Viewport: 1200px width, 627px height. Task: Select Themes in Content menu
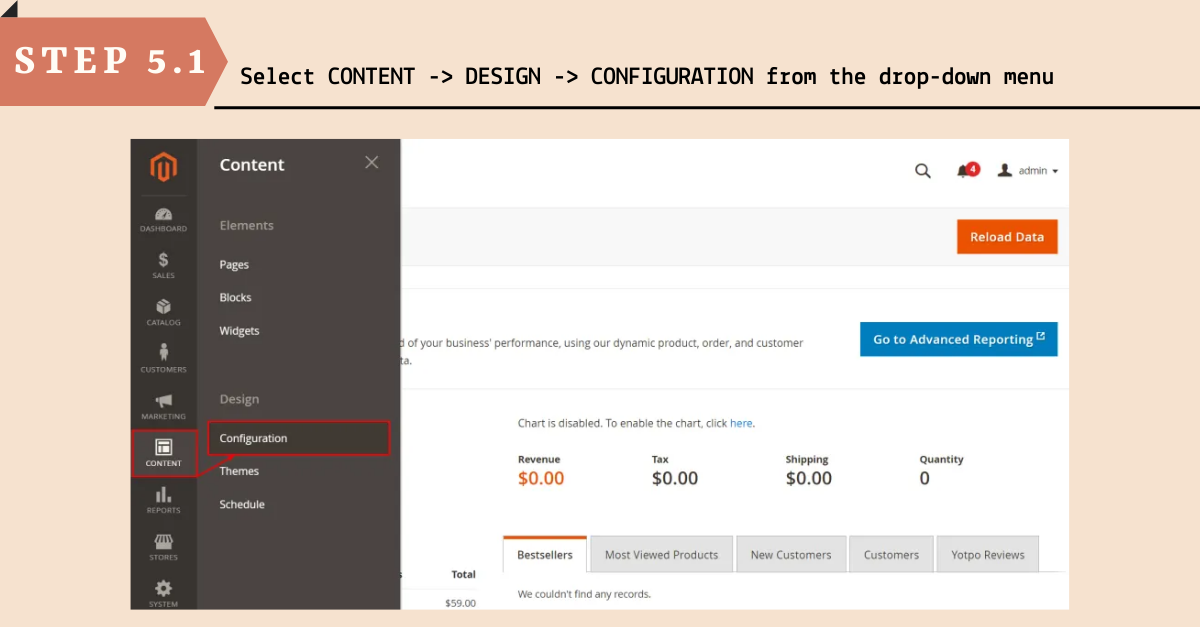(x=239, y=471)
